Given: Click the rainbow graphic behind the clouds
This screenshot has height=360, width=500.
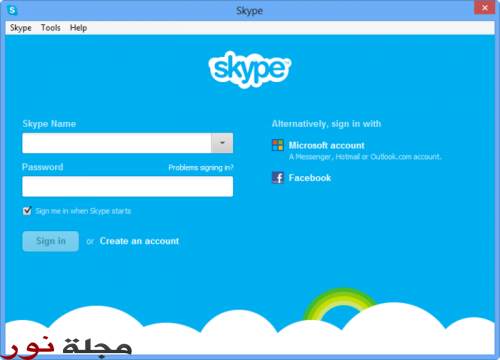Looking at the screenshot, I should [x=340, y=303].
